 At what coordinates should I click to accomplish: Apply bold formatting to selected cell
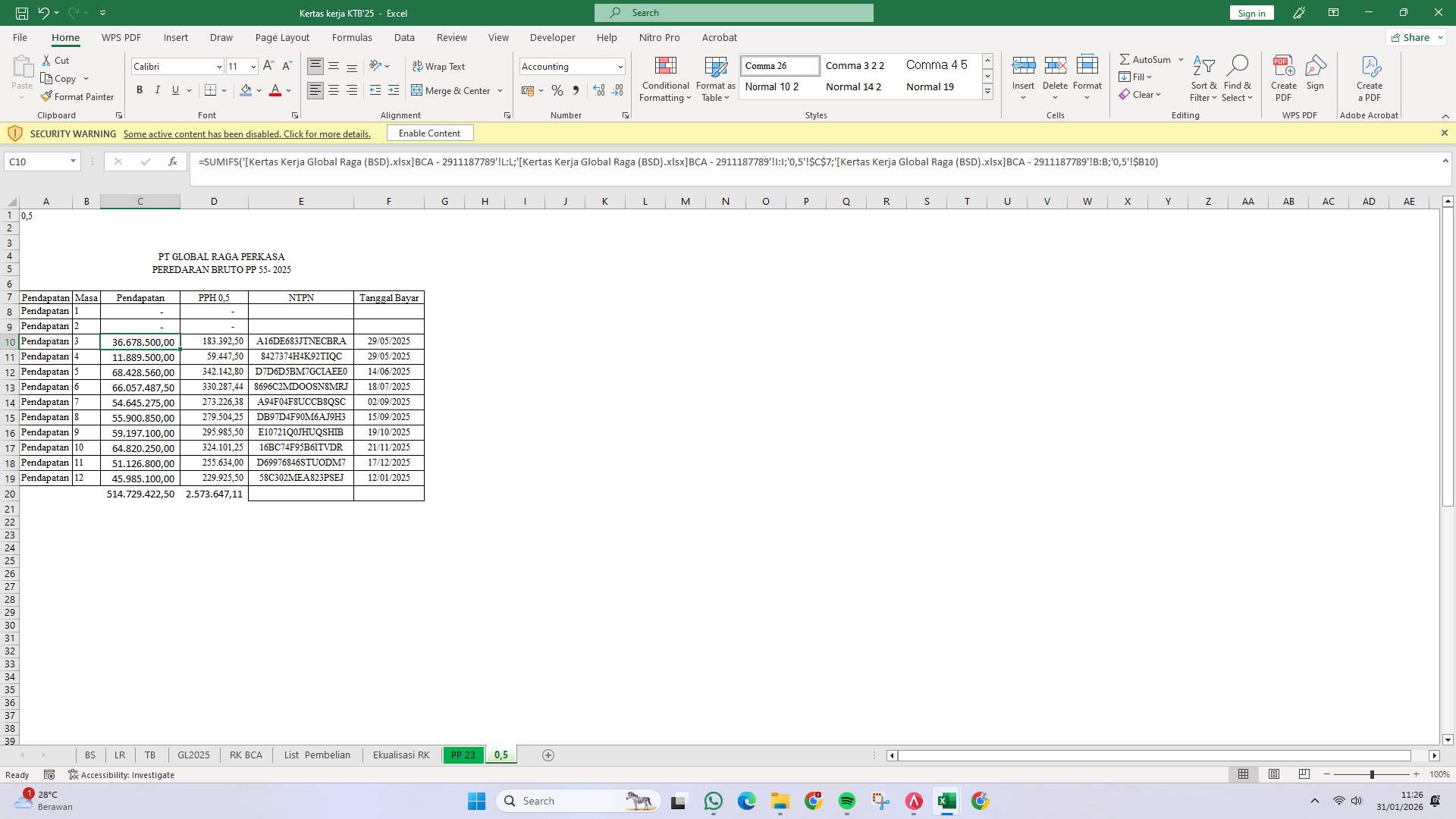[140, 89]
